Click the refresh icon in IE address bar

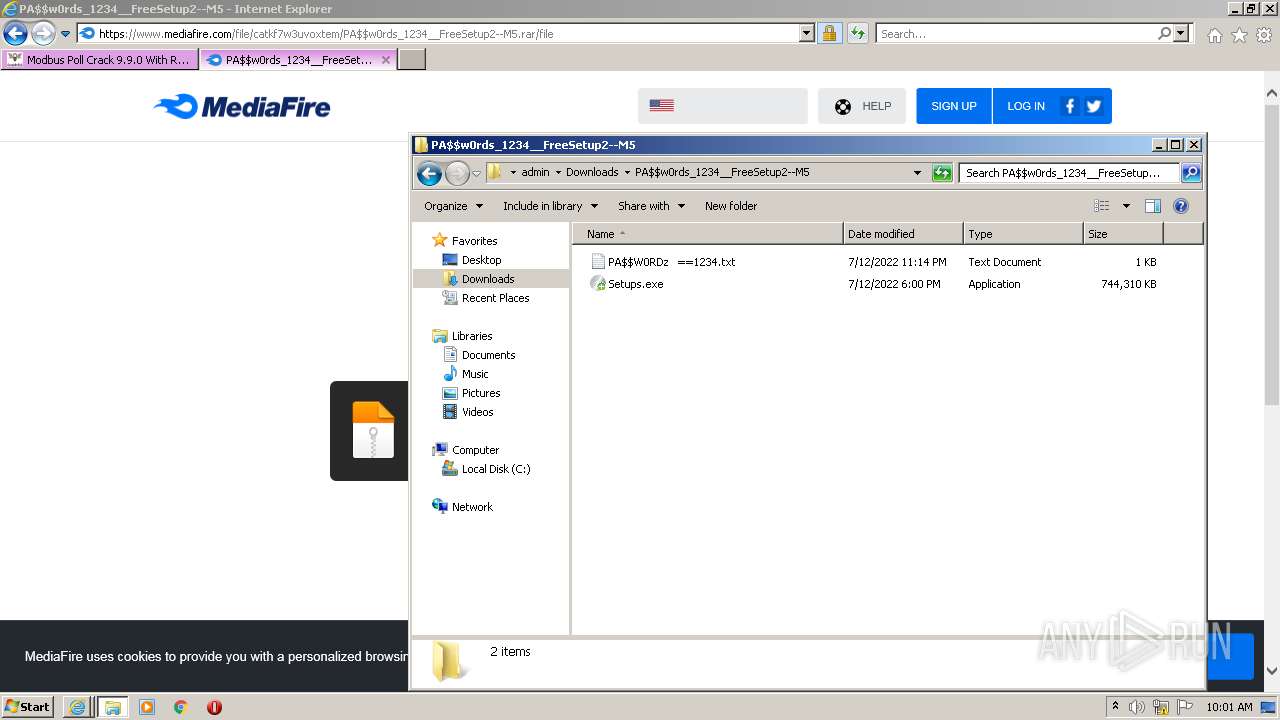[857, 33]
